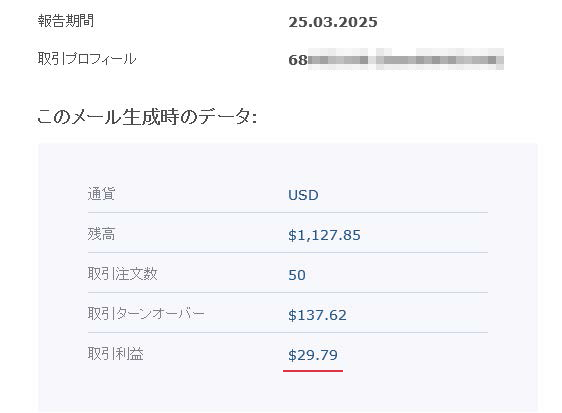The height and width of the screenshot is (413, 562).
Task: Click the balance value $1,127.85
Action: pos(324,235)
